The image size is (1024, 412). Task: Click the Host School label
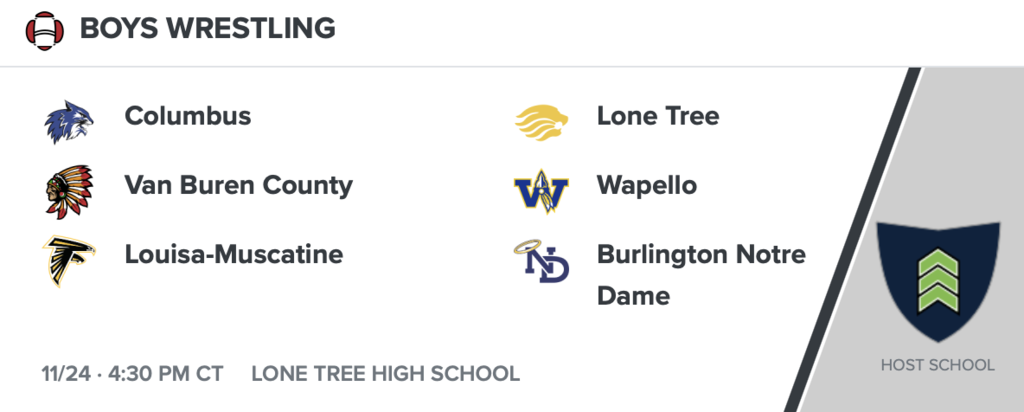click(x=937, y=365)
